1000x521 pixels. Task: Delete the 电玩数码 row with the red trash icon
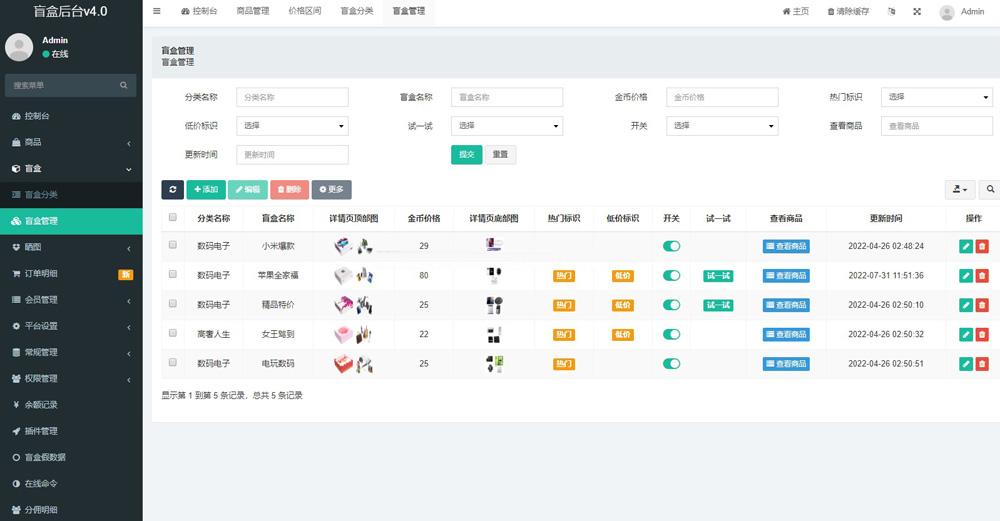pyautogui.click(x=982, y=364)
